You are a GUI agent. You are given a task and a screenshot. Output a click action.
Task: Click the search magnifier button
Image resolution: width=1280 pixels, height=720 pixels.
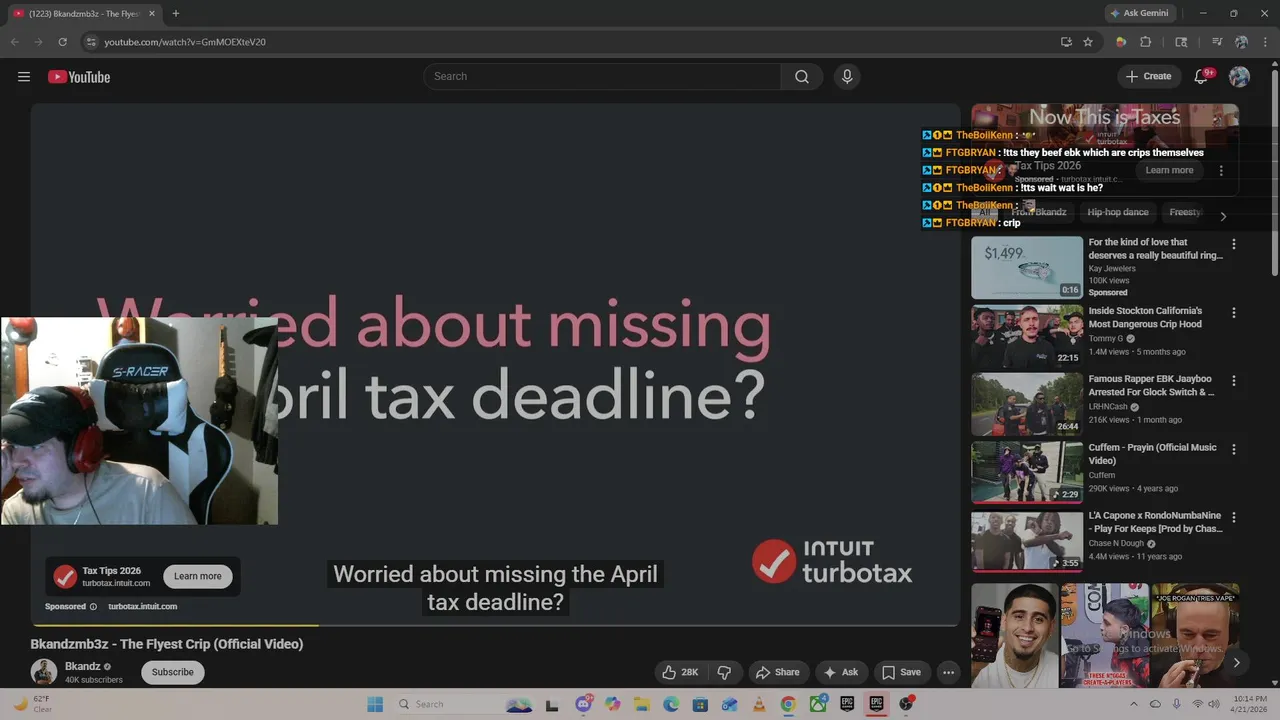[802, 77]
